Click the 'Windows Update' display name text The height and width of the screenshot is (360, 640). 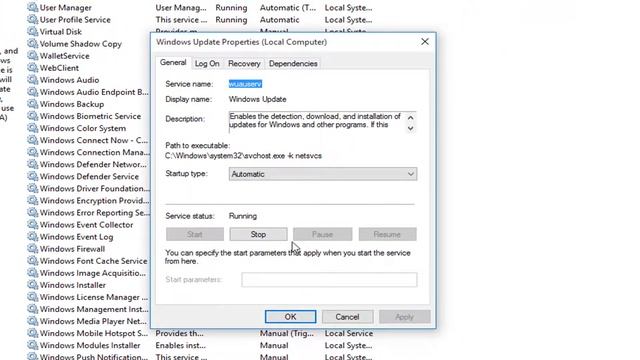click(x=258, y=99)
